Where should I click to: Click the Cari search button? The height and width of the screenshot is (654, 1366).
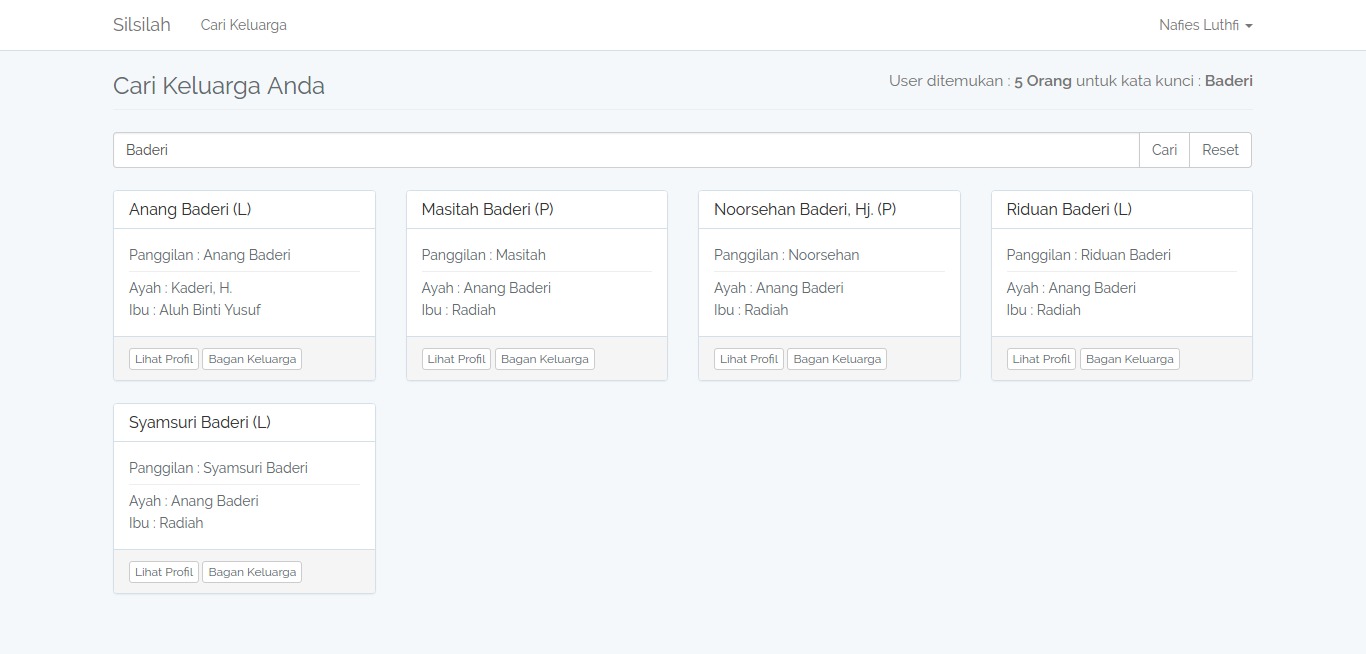coord(1164,149)
